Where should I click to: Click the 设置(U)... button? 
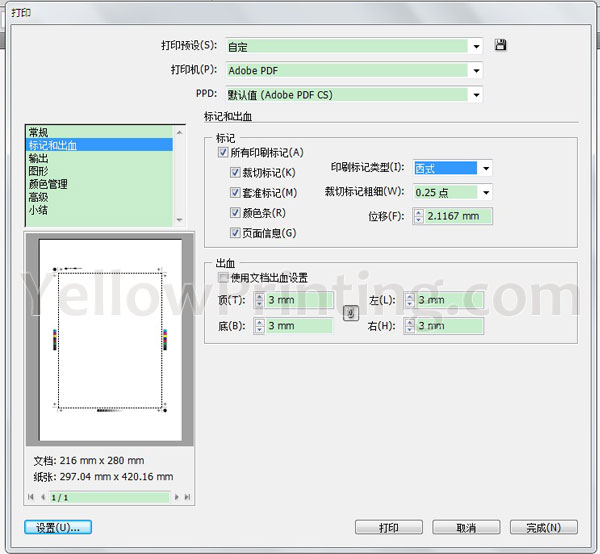(x=58, y=527)
